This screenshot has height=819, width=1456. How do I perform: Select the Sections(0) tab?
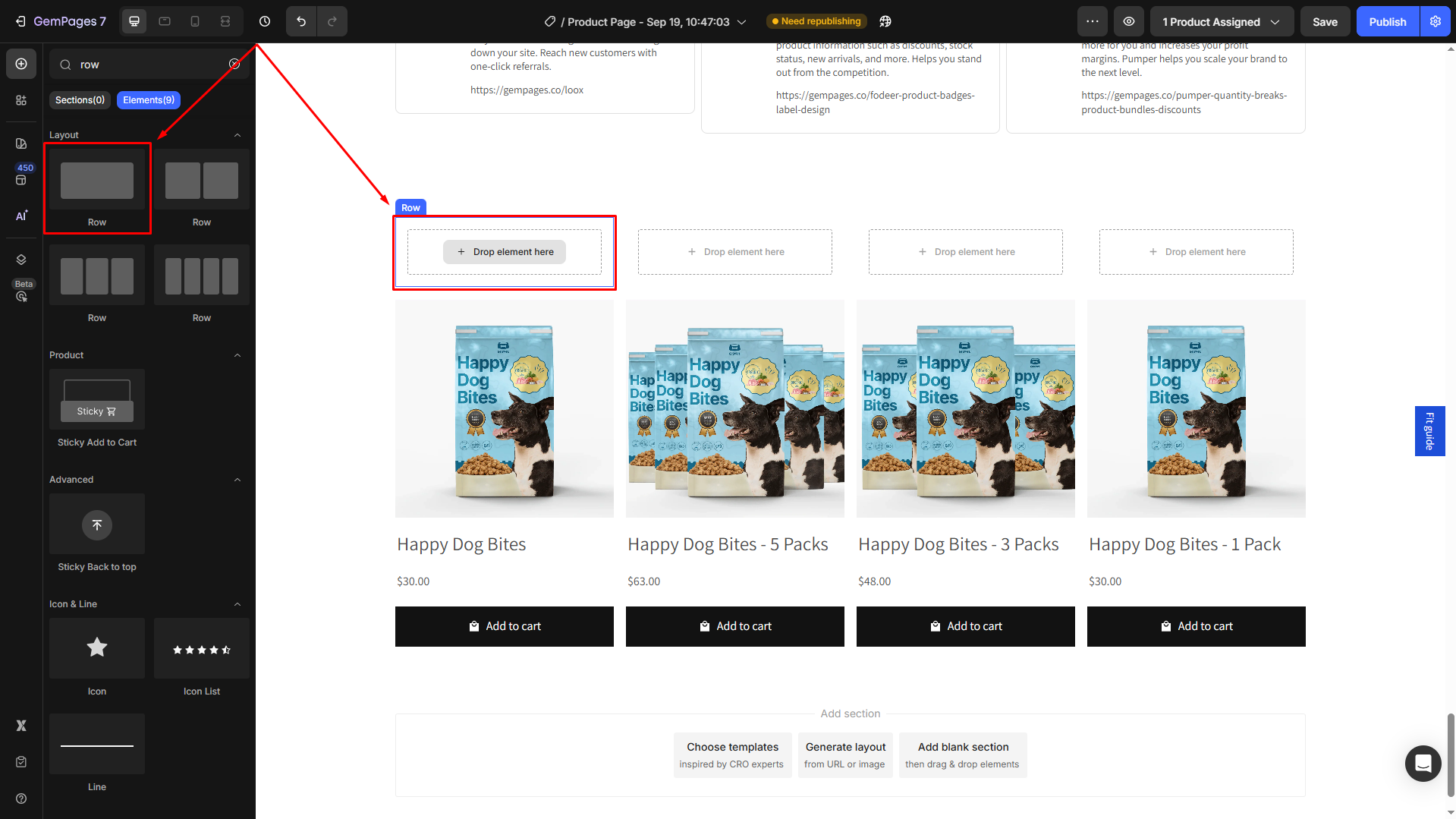[80, 100]
